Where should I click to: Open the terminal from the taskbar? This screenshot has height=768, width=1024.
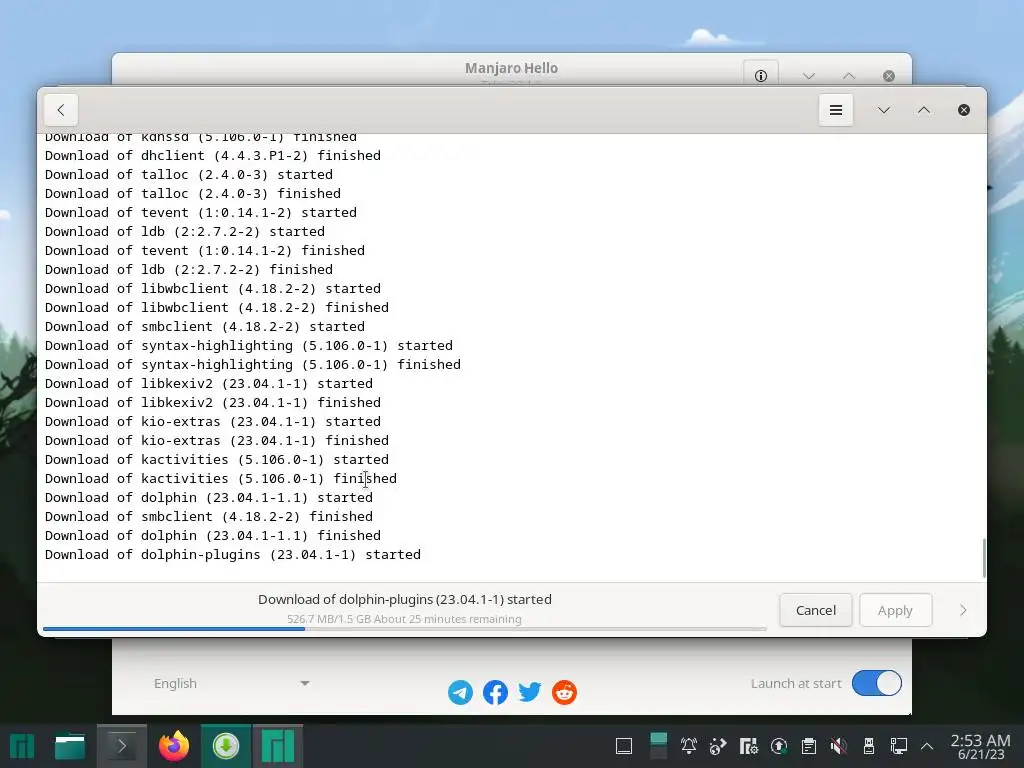click(122, 746)
